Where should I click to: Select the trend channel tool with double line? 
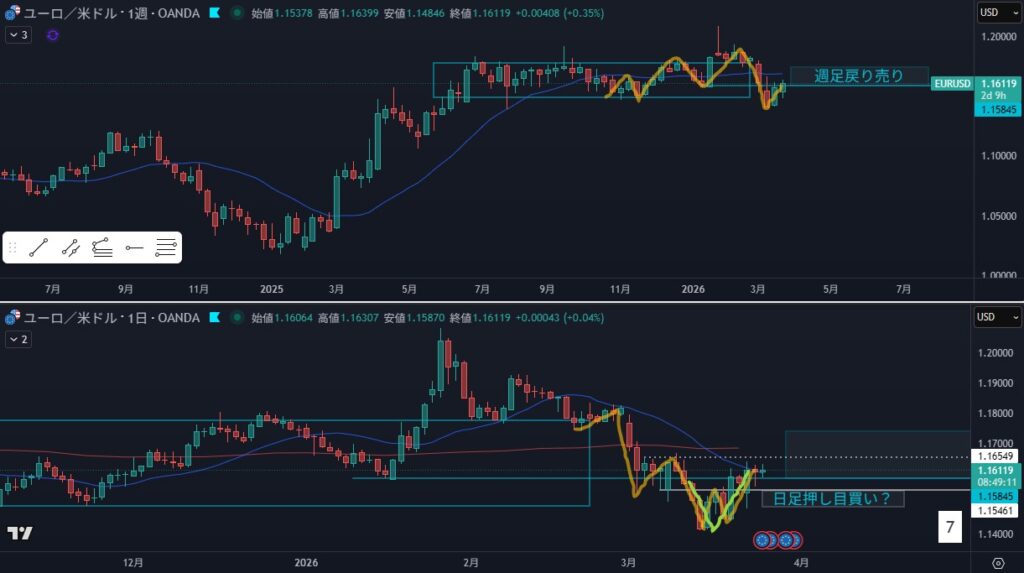(70, 248)
